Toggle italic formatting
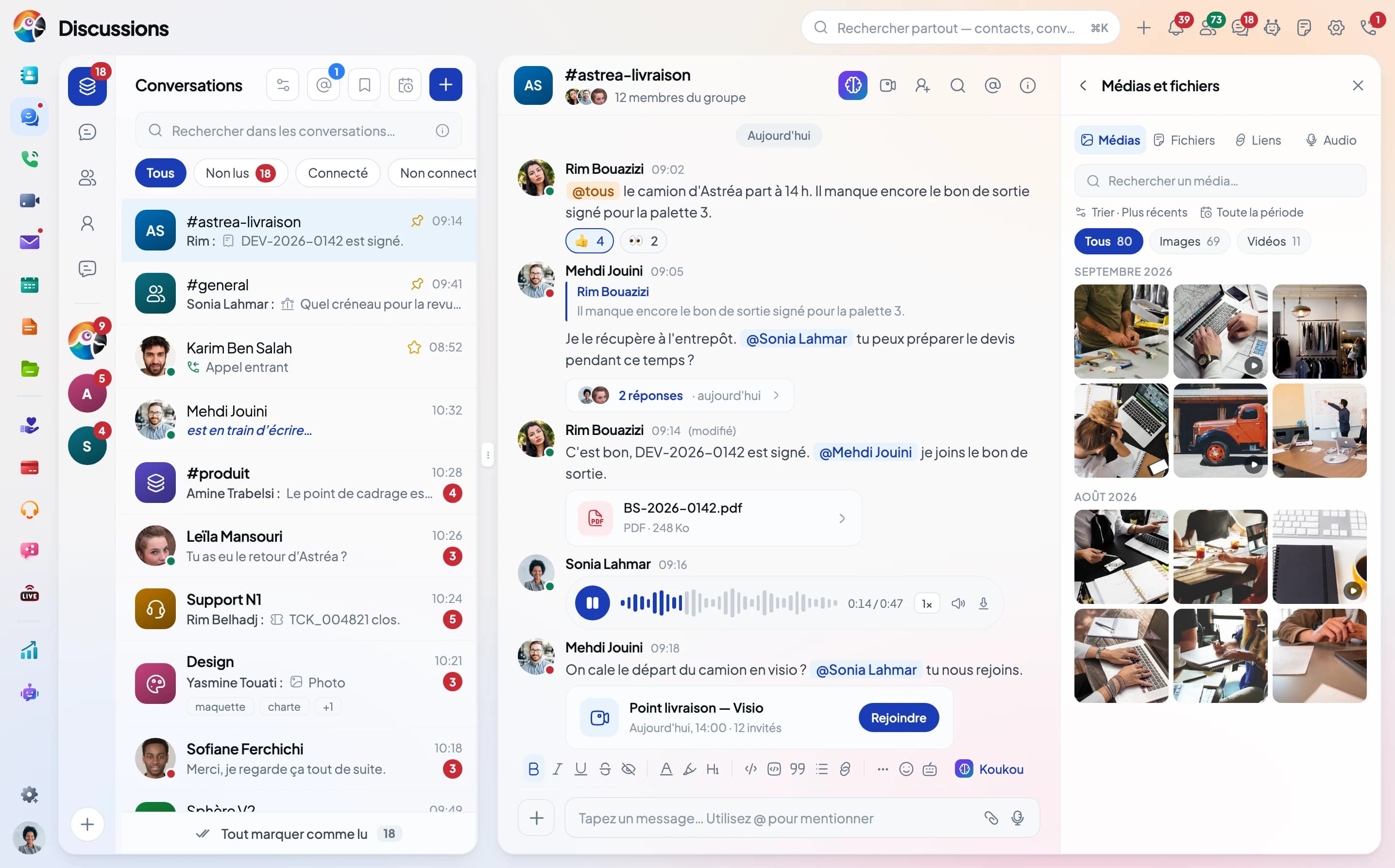The image size is (1395, 868). coord(557,768)
